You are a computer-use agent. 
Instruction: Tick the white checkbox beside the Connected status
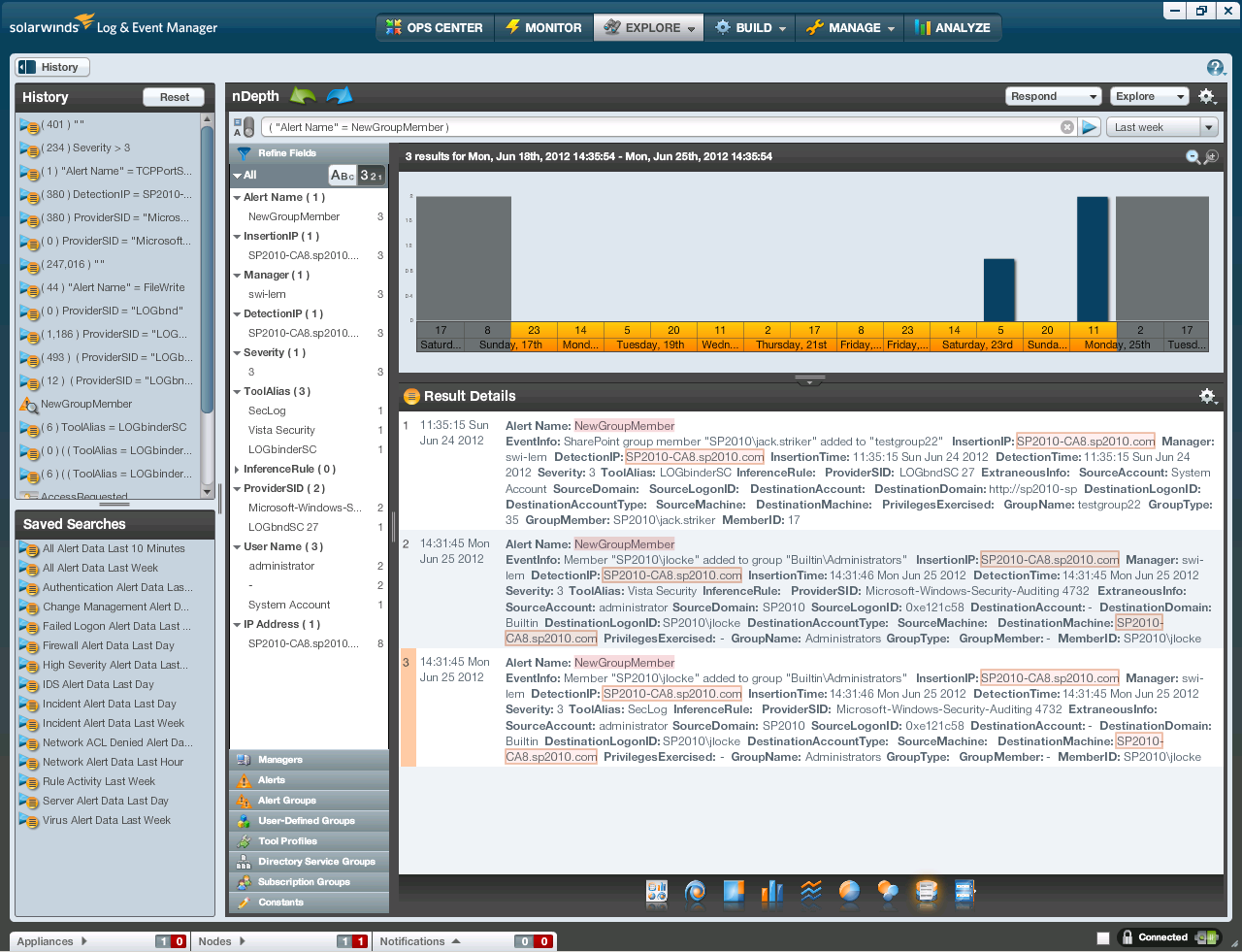click(1103, 938)
